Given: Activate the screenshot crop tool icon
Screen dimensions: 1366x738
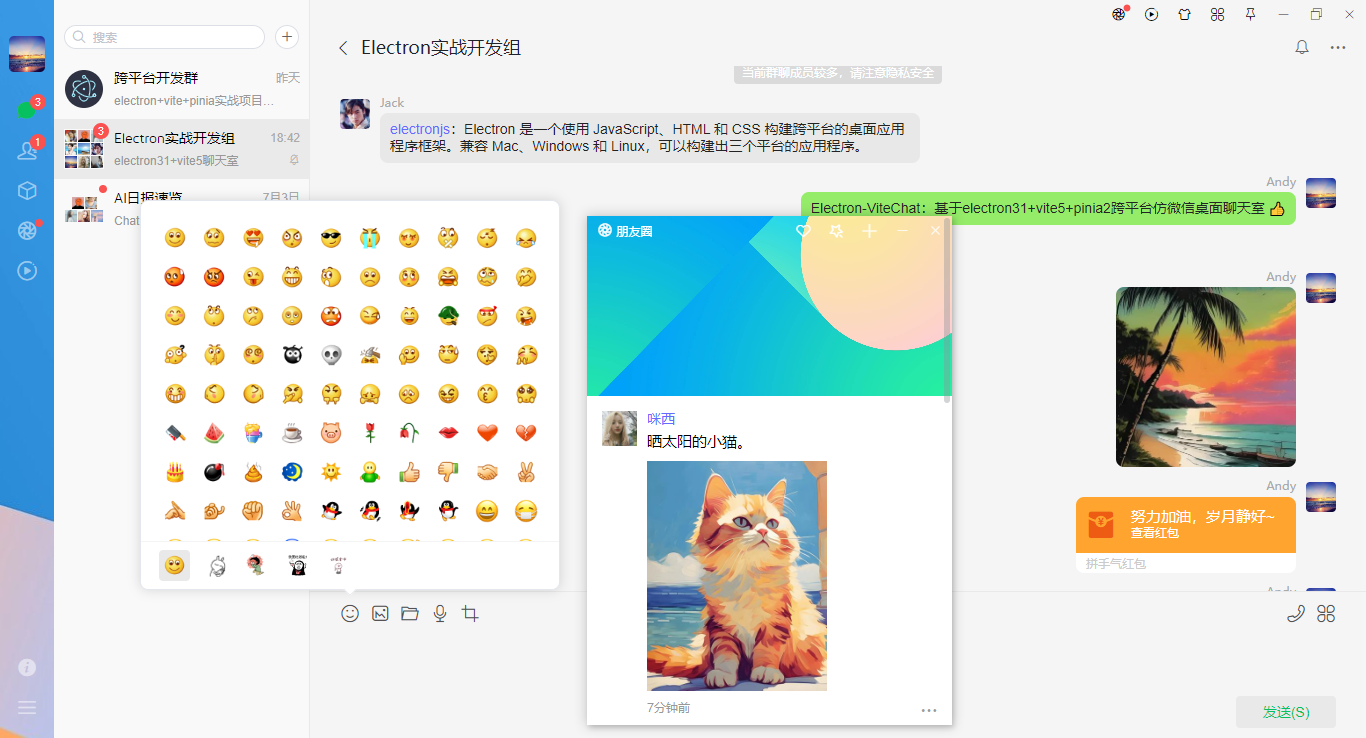Looking at the screenshot, I should coord(469,613).
